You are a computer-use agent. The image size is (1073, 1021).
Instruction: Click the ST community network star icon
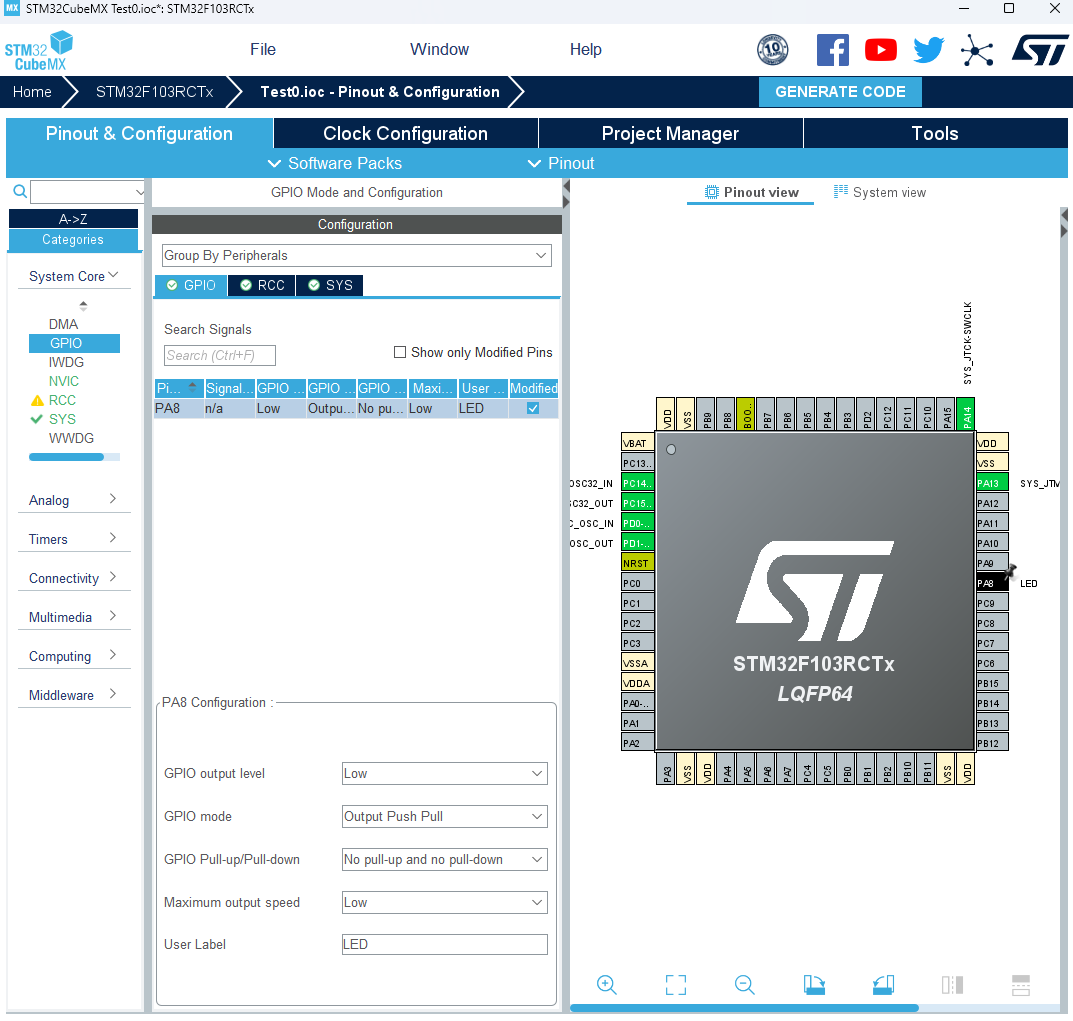click(977, 50)
